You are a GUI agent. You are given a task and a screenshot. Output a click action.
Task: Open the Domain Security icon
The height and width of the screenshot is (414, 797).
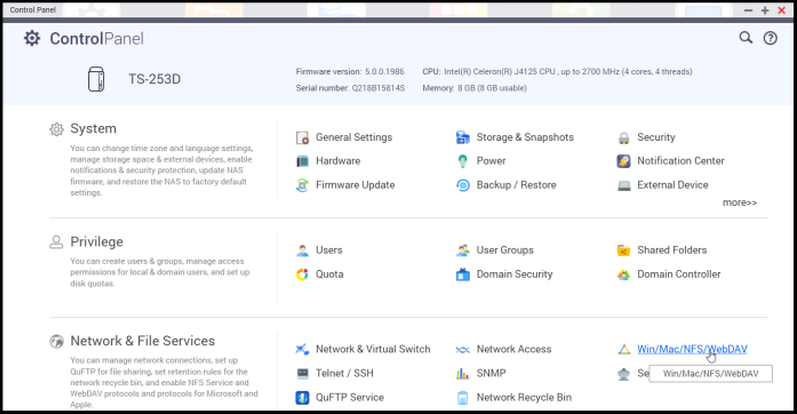pyautogui.click(x=463, y=275)
